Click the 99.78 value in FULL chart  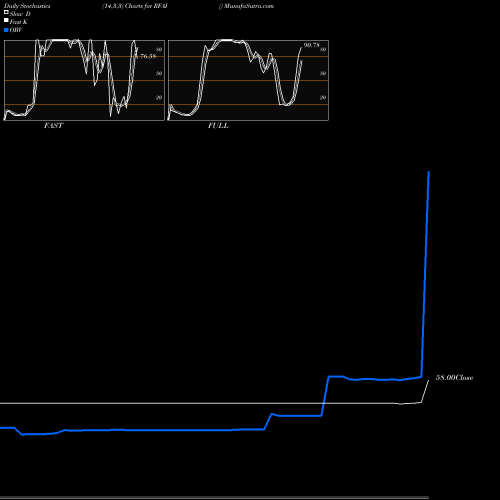pos(312,45)
